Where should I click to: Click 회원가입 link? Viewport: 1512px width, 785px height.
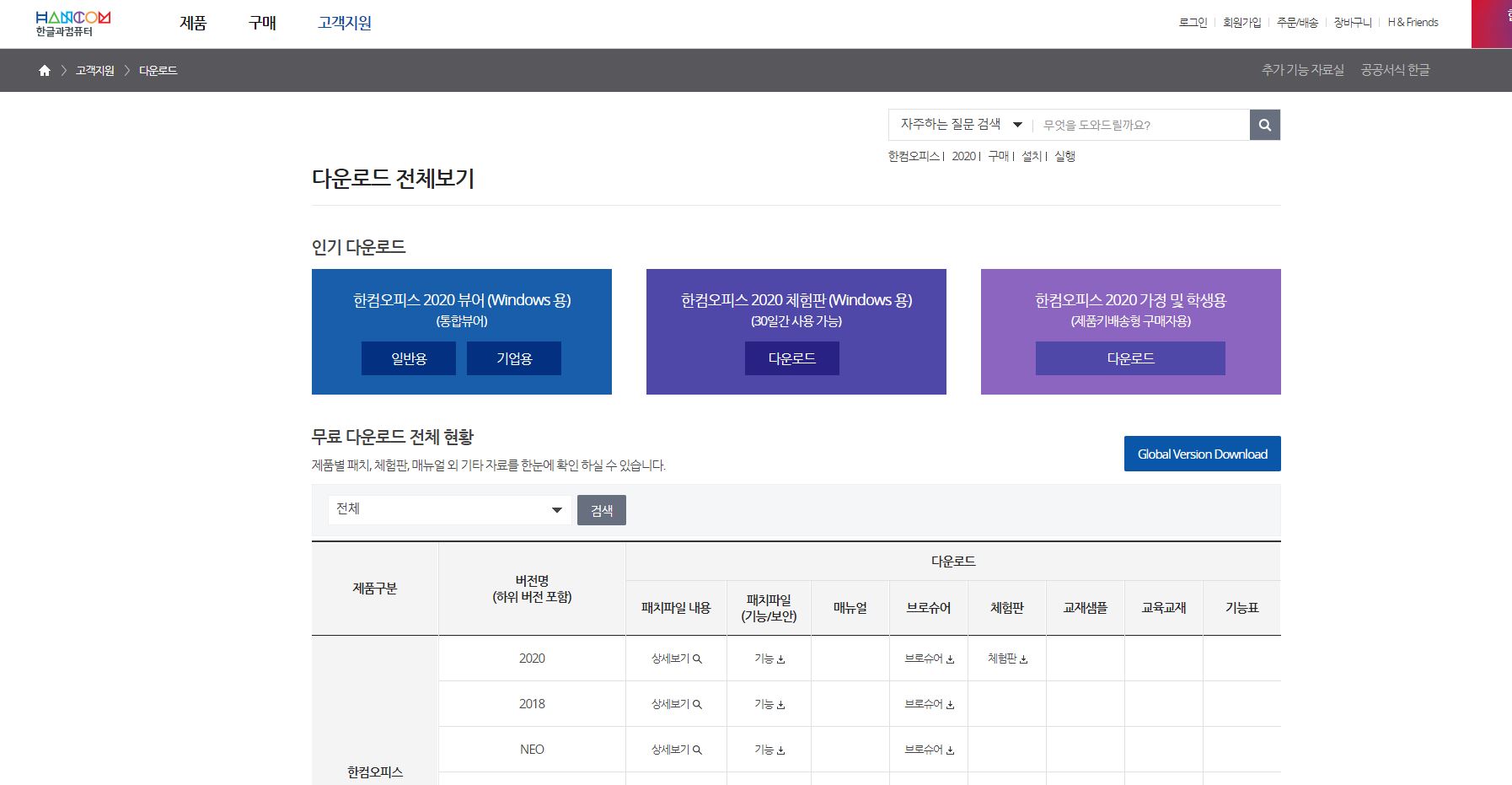click(x=1241, y=23)
